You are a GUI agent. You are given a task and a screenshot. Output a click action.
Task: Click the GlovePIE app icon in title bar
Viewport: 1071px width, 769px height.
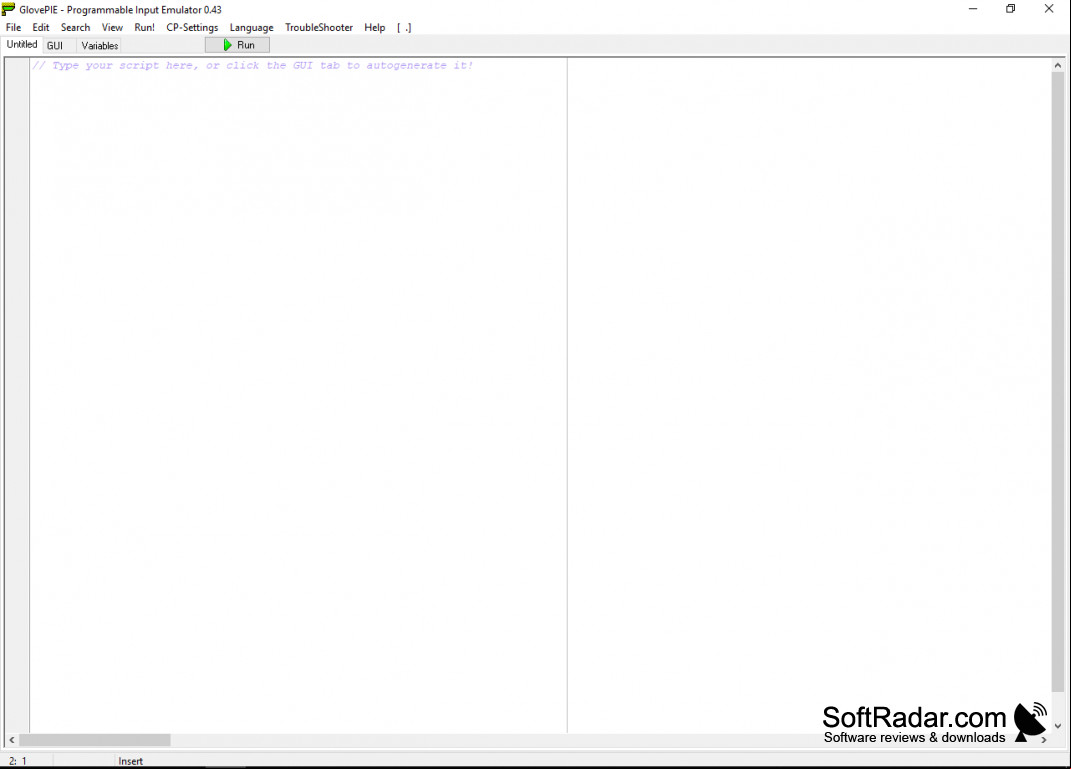click(9, 9)
